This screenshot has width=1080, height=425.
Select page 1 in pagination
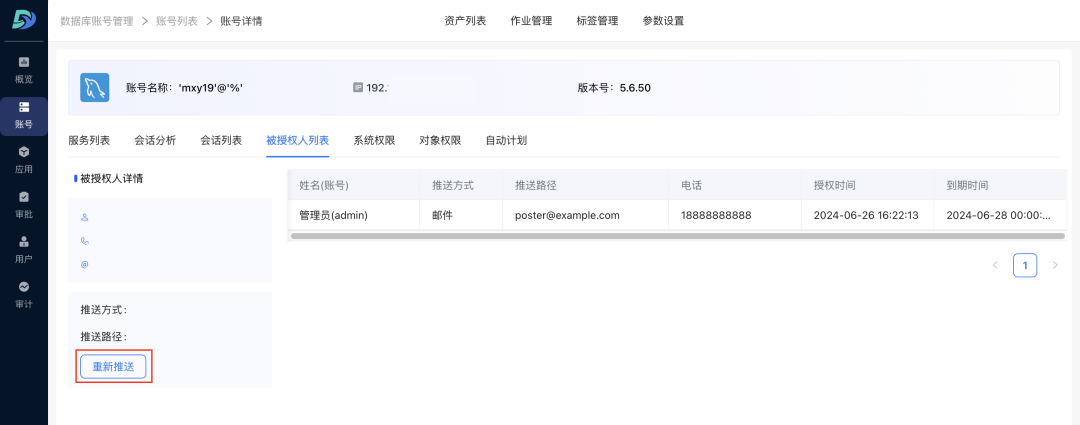coord(1025,265)
